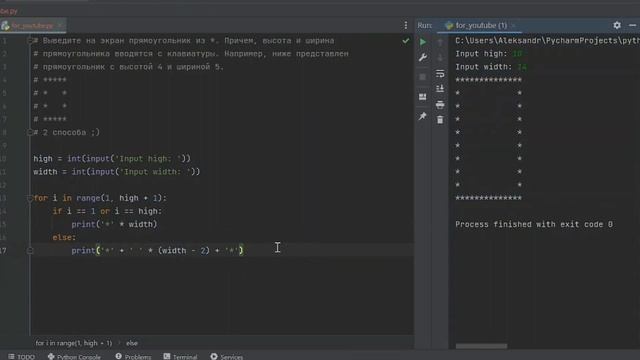This screenshot has height=360, width=640.
Task: Click the 'Run:' panel label
Action: (x=424, y=25)
